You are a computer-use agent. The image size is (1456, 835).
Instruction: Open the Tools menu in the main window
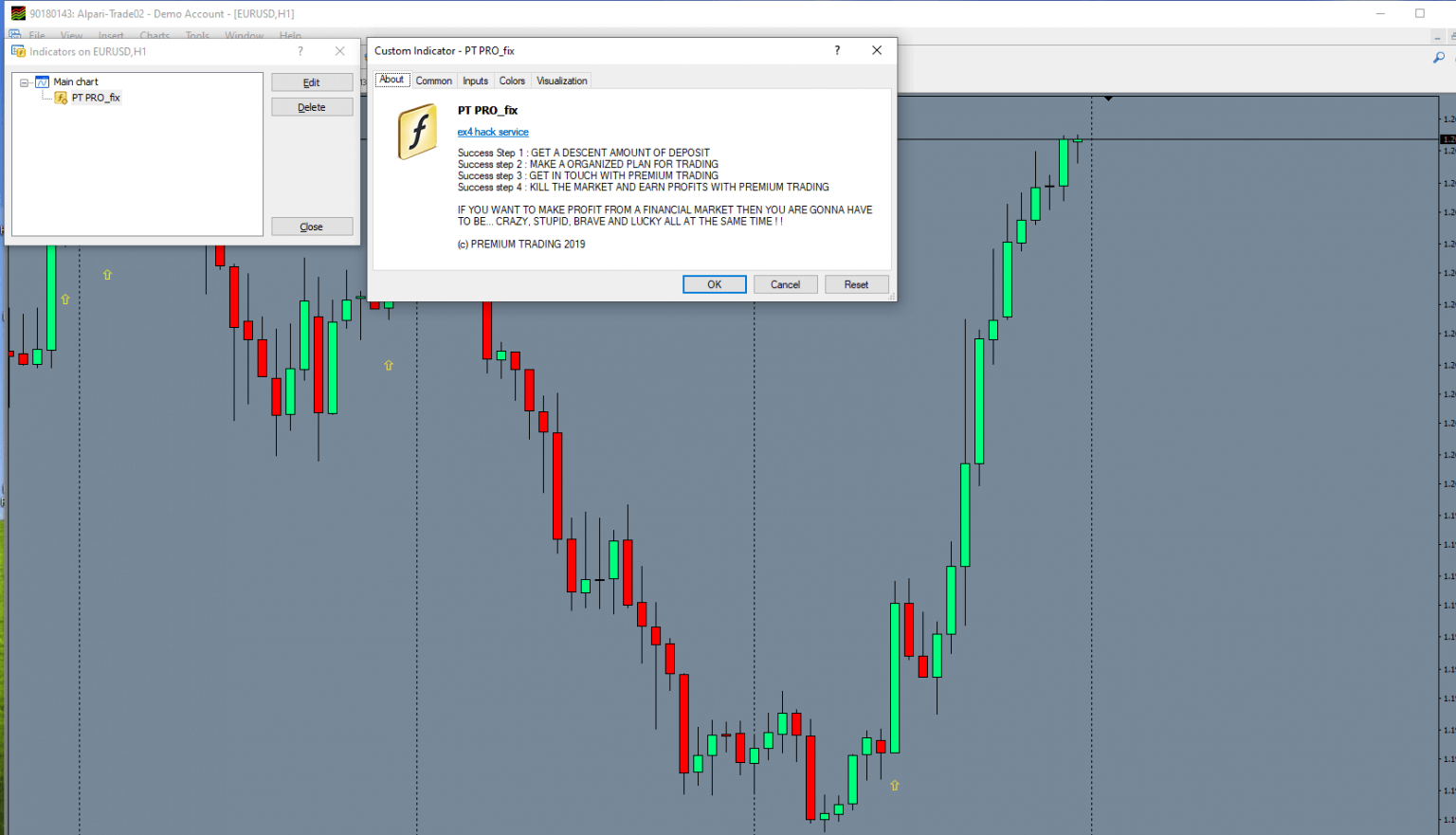coord(197,36)
